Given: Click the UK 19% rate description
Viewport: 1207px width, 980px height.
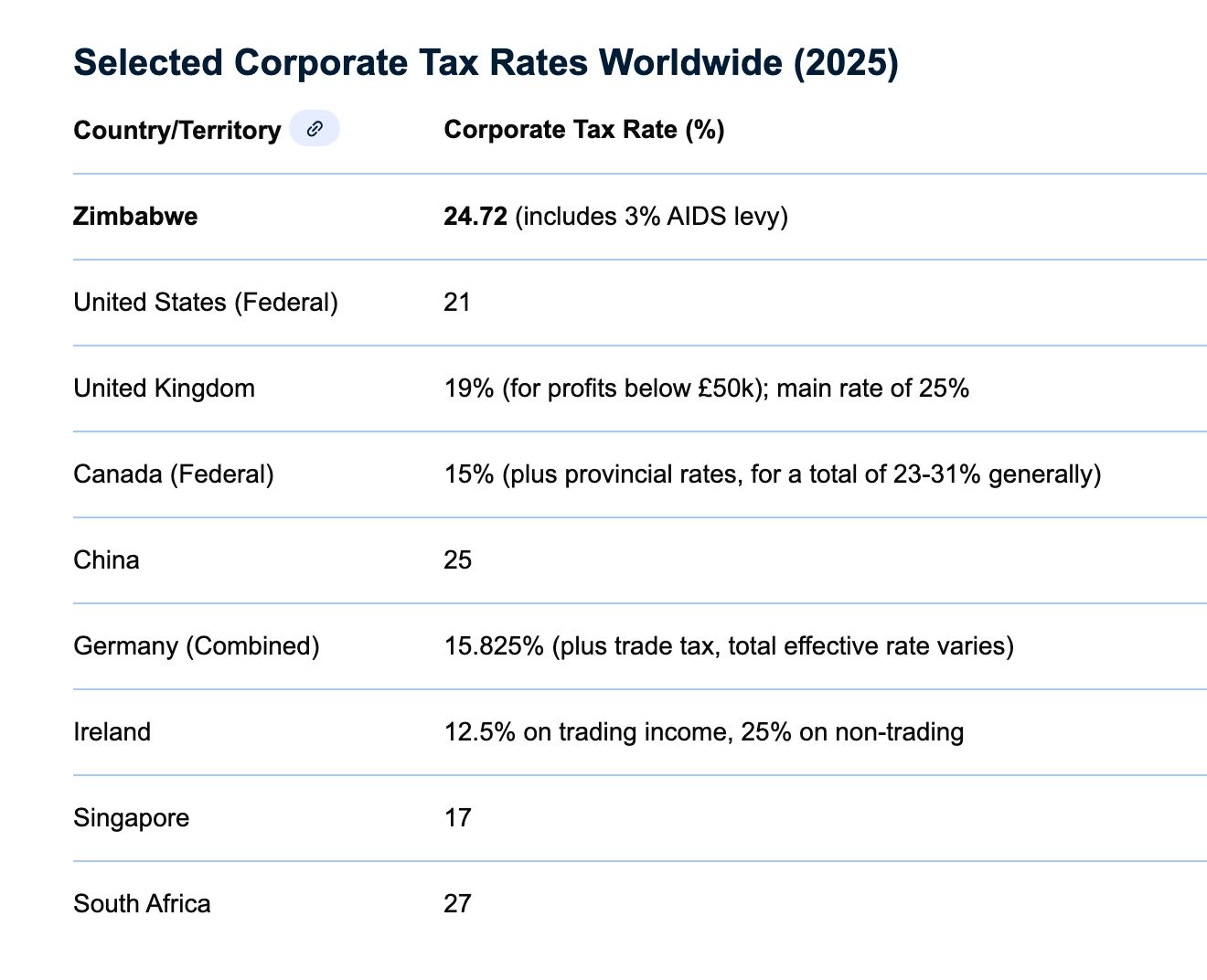Looking at the screenshot, I should pyautogui.click(x=706, y=389).
